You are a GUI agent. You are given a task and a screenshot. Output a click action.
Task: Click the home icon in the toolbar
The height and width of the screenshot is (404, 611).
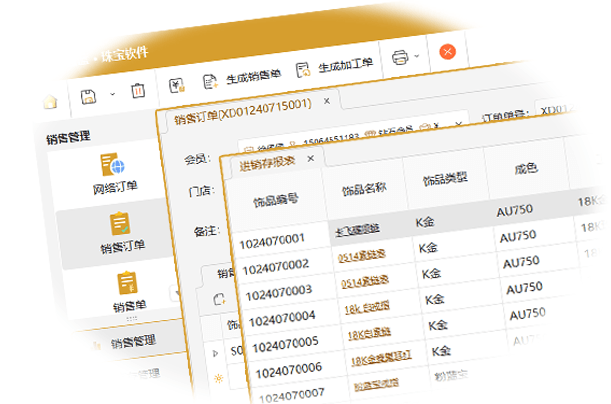(49, 101)
